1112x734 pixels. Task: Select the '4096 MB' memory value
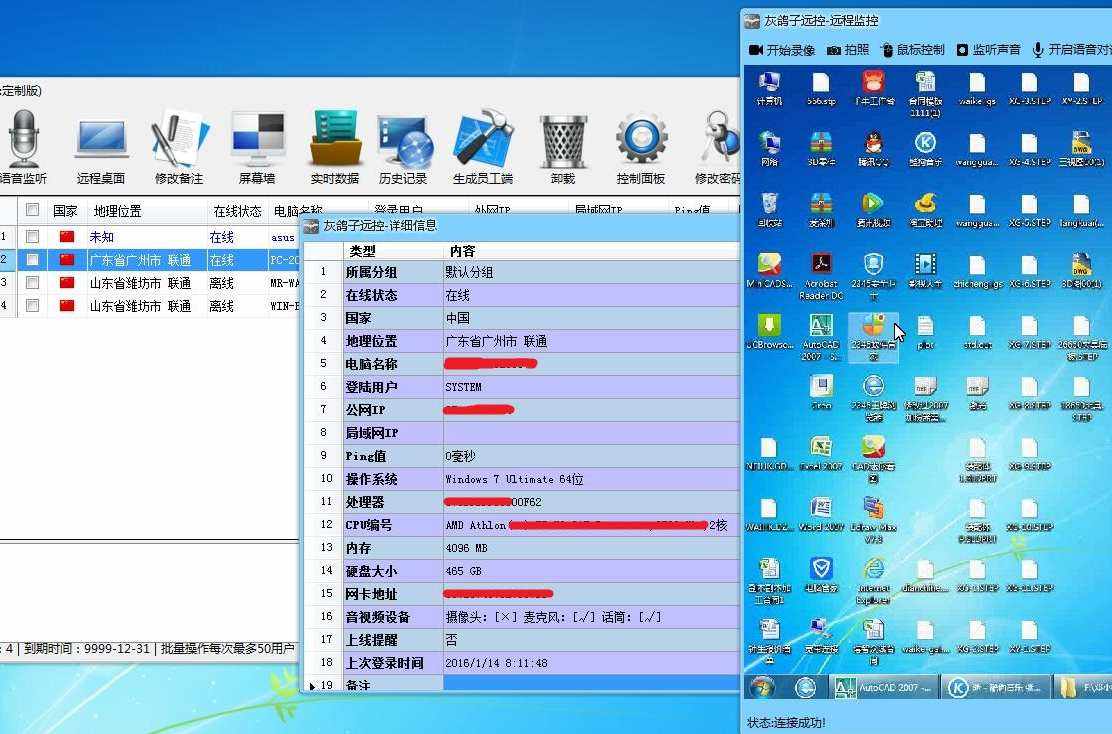point(466,548)
